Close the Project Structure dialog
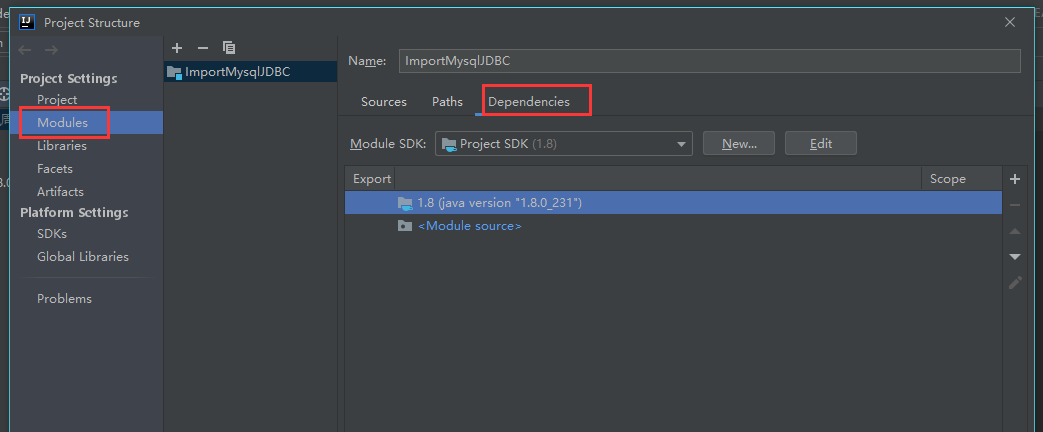 pos(1010,22)
